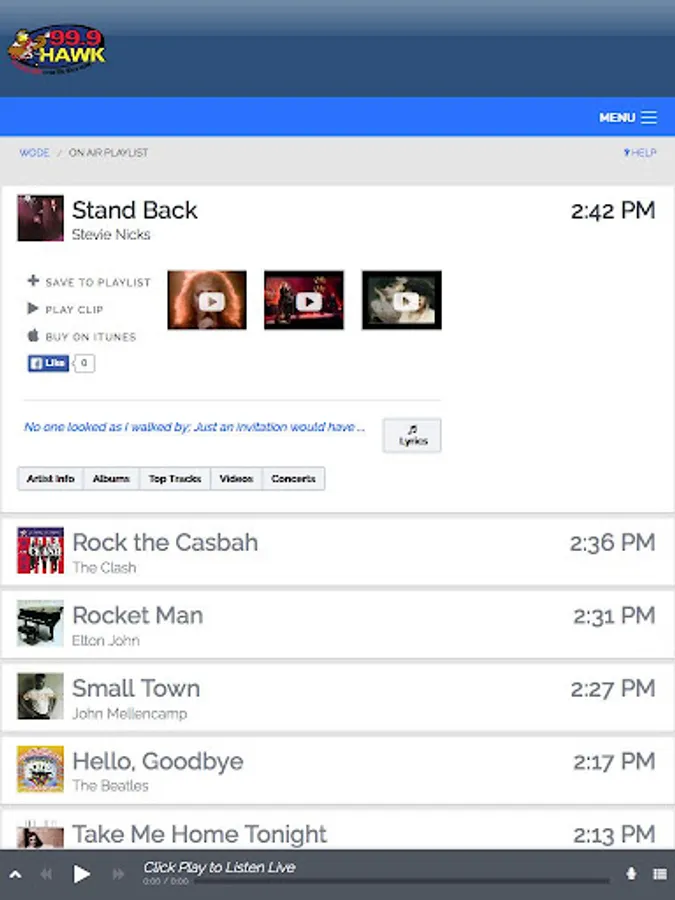The height and width of the screenshot is (900, 675).
Task: Buy Stand Back on iTunes
Action: tap(82, 336)
